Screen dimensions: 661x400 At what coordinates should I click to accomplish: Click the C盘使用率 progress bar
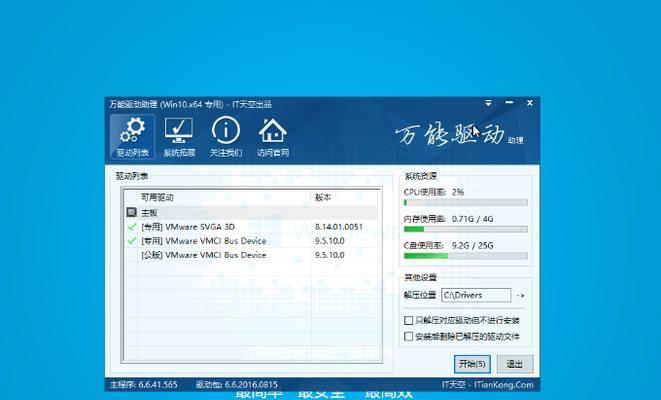tap(465, 256)
